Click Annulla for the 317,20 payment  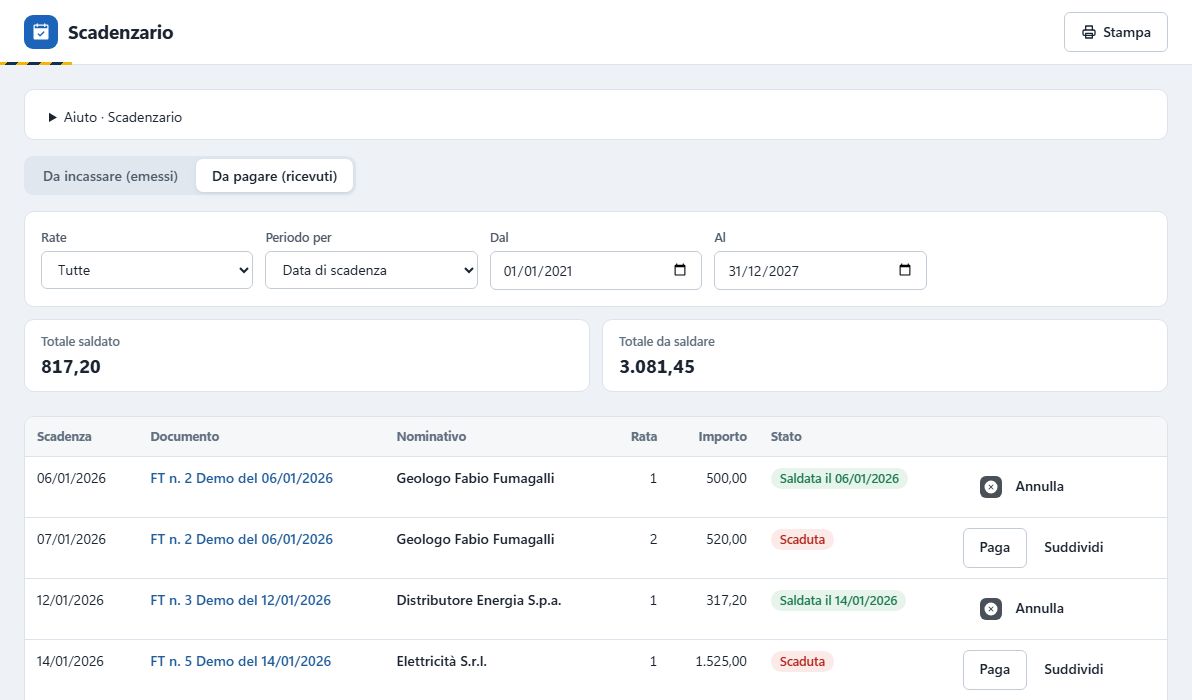1039,609
